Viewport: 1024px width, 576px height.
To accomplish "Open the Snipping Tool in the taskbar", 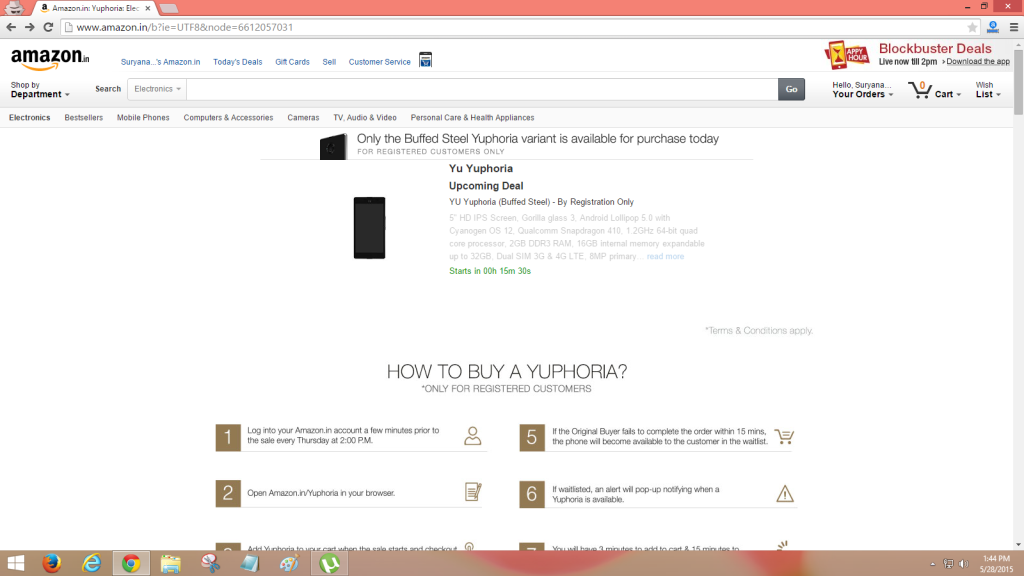I will point(210,563).
